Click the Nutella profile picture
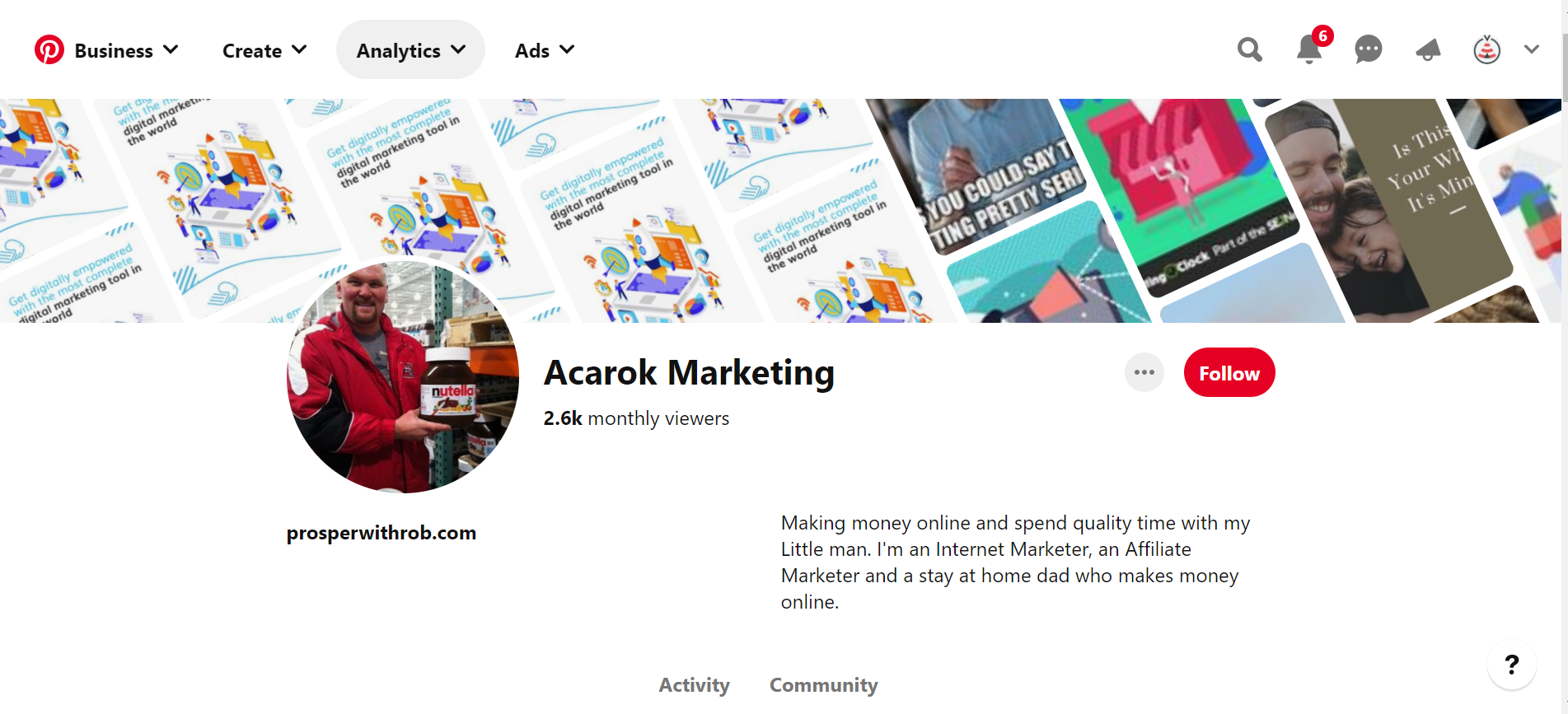The image size is (1568, 714). point(403,377)
